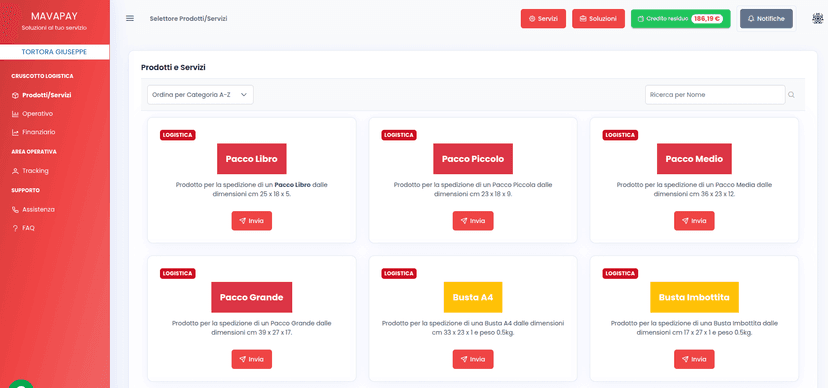The image size is (828, 388).
Task: Click the 186,19 € credit amount
Action: point(707,18)
